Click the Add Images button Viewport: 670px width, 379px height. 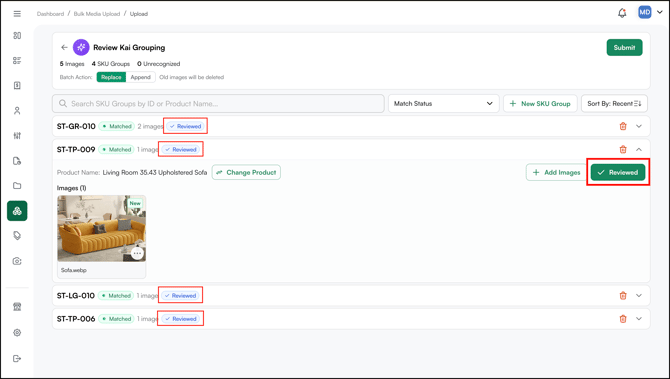[x=557, y=172]
